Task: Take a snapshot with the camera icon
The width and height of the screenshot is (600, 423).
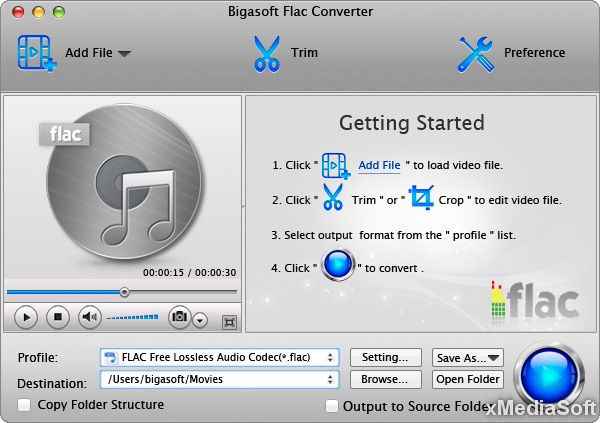Action: (179, 317)
